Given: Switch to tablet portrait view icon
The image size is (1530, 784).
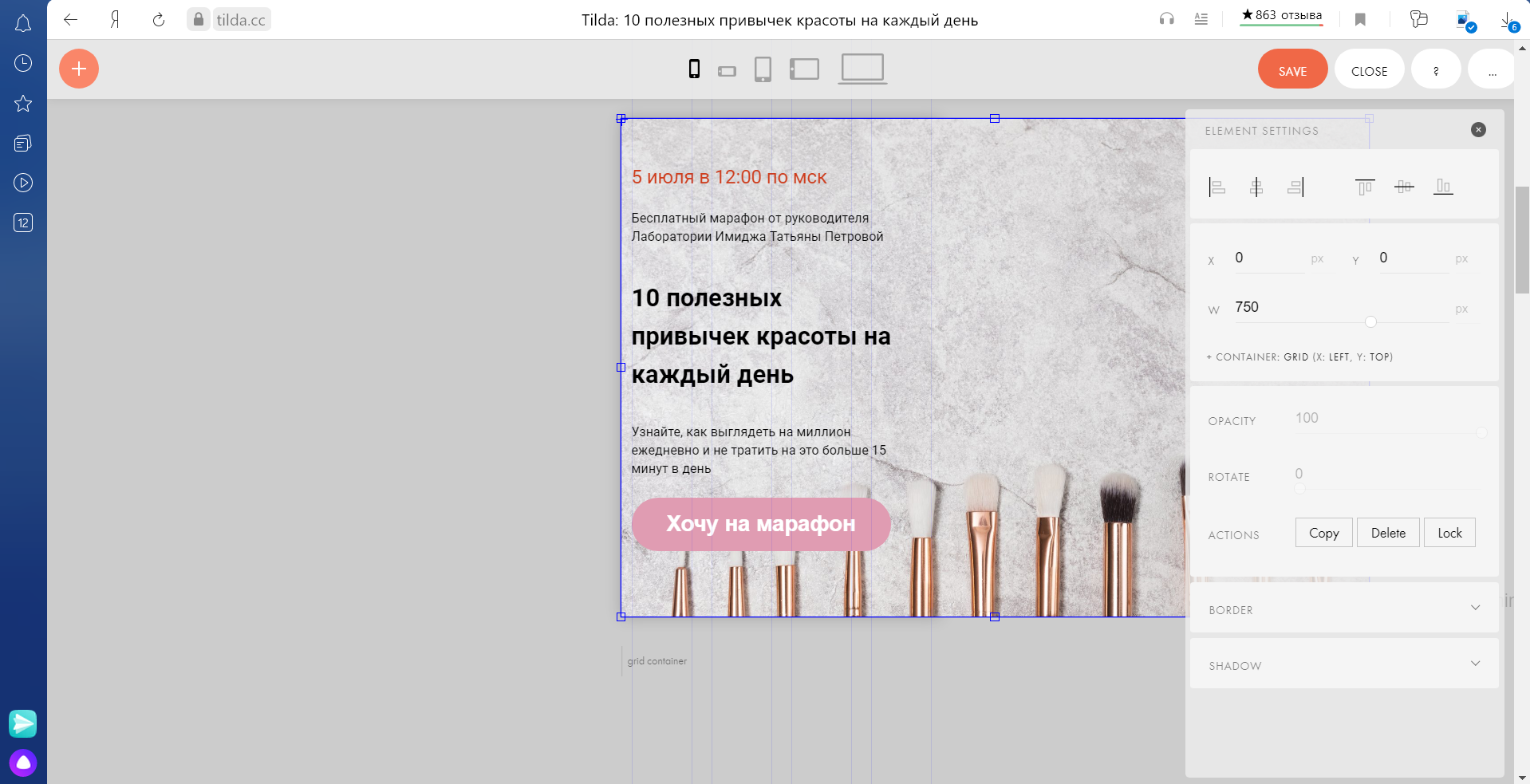Looking at the screenshot, I should tap(763, 69).
